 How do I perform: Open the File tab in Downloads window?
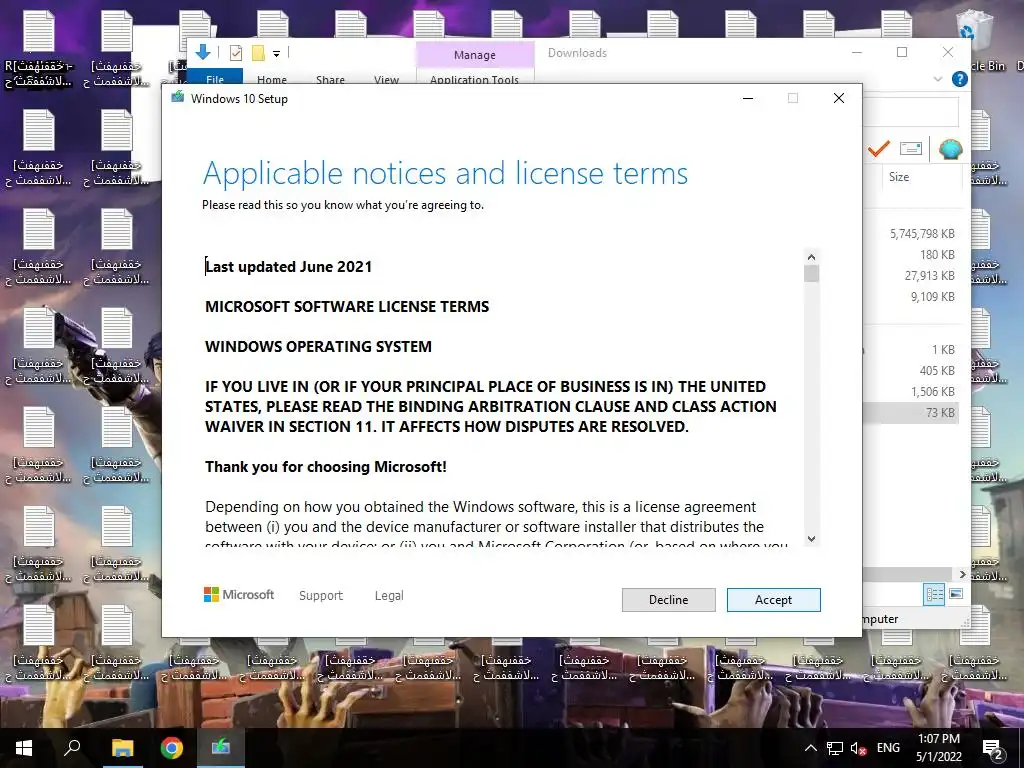(215, 77)
